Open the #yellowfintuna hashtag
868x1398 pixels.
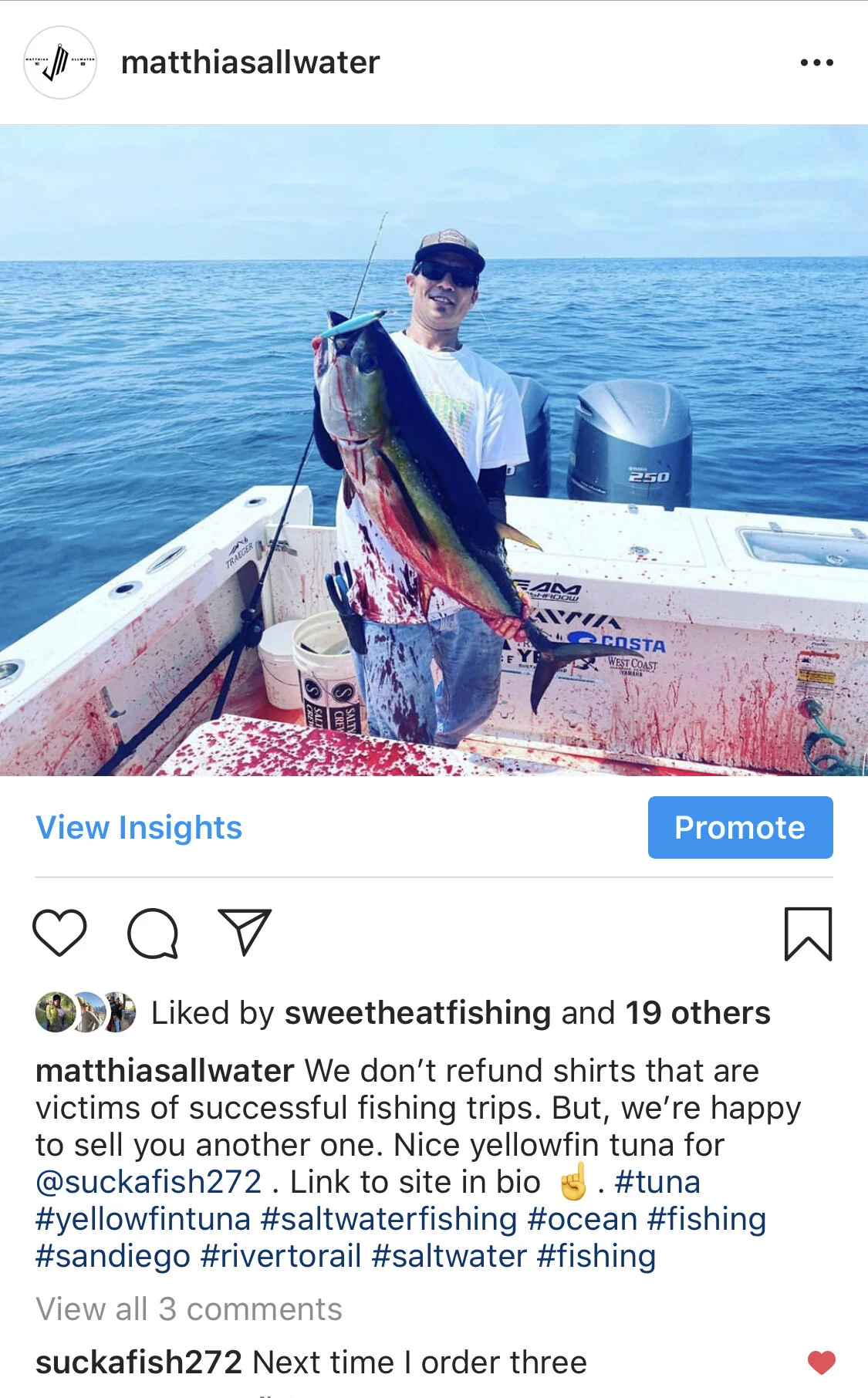click(144, 1219)
